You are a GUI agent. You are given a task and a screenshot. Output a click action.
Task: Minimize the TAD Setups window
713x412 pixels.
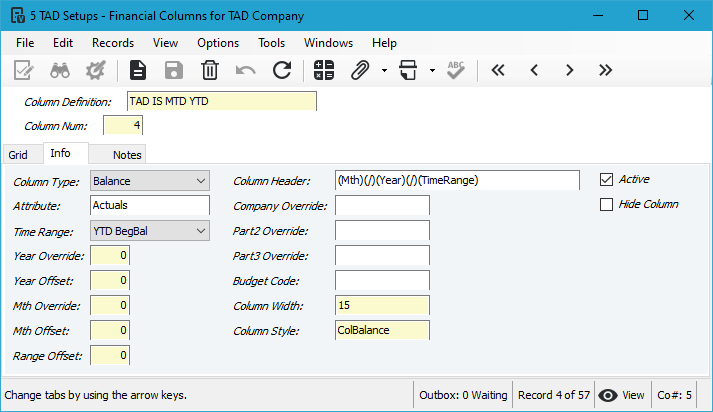click(x=598, y=15)
